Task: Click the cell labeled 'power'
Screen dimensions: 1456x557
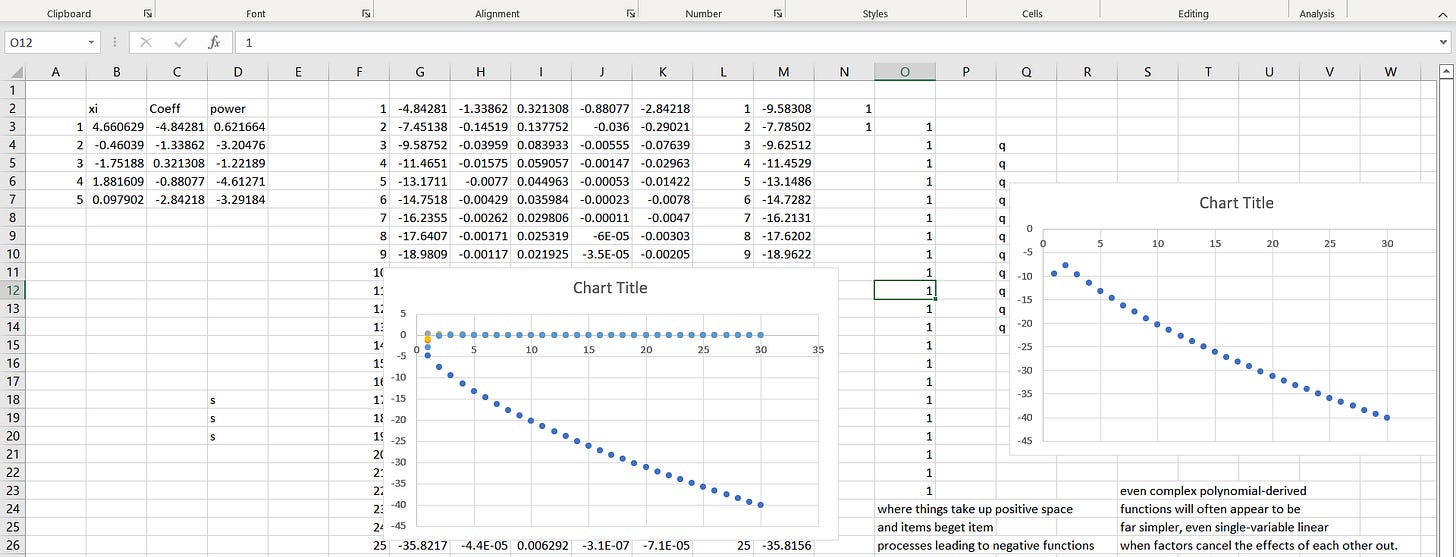Action: coord(237,108)
